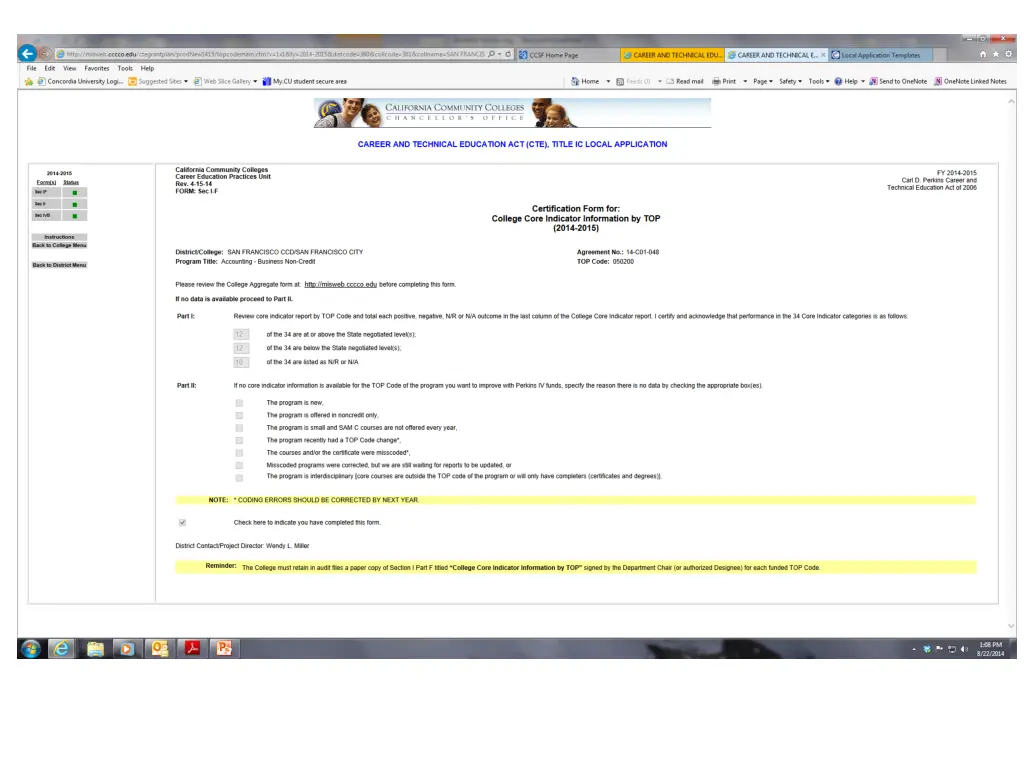Click the Read mail envelope icon
Image resolution: width=1024 pixels, height=768 pixels.
[x=669, y=82]
